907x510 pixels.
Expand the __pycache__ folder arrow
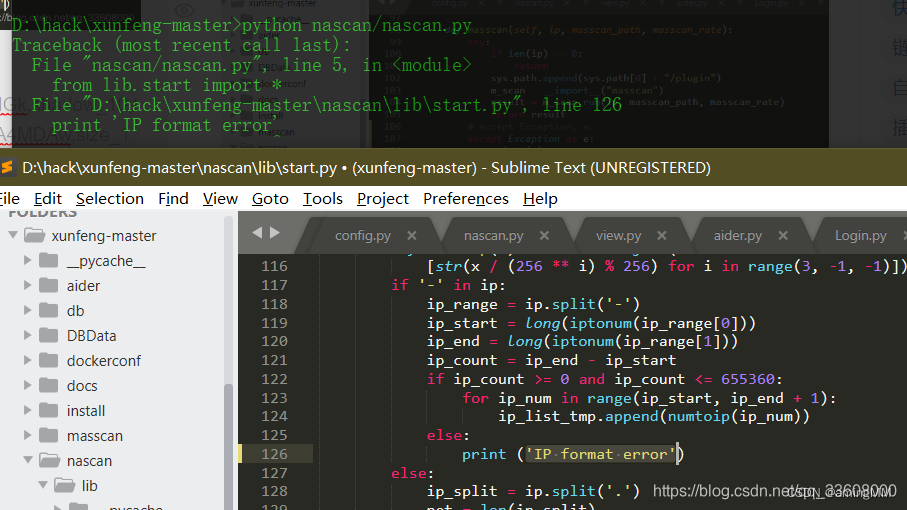click(27, 260)
